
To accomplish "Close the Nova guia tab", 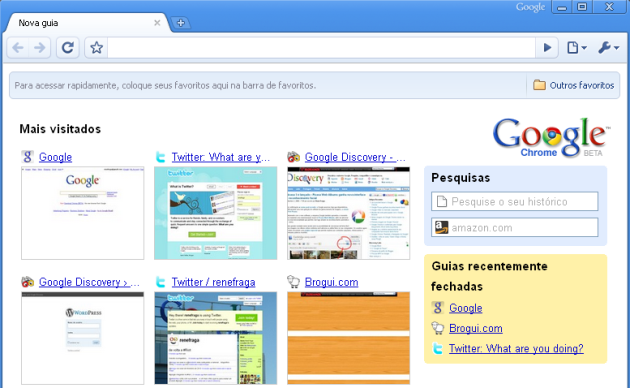I will tap(157, 23).
